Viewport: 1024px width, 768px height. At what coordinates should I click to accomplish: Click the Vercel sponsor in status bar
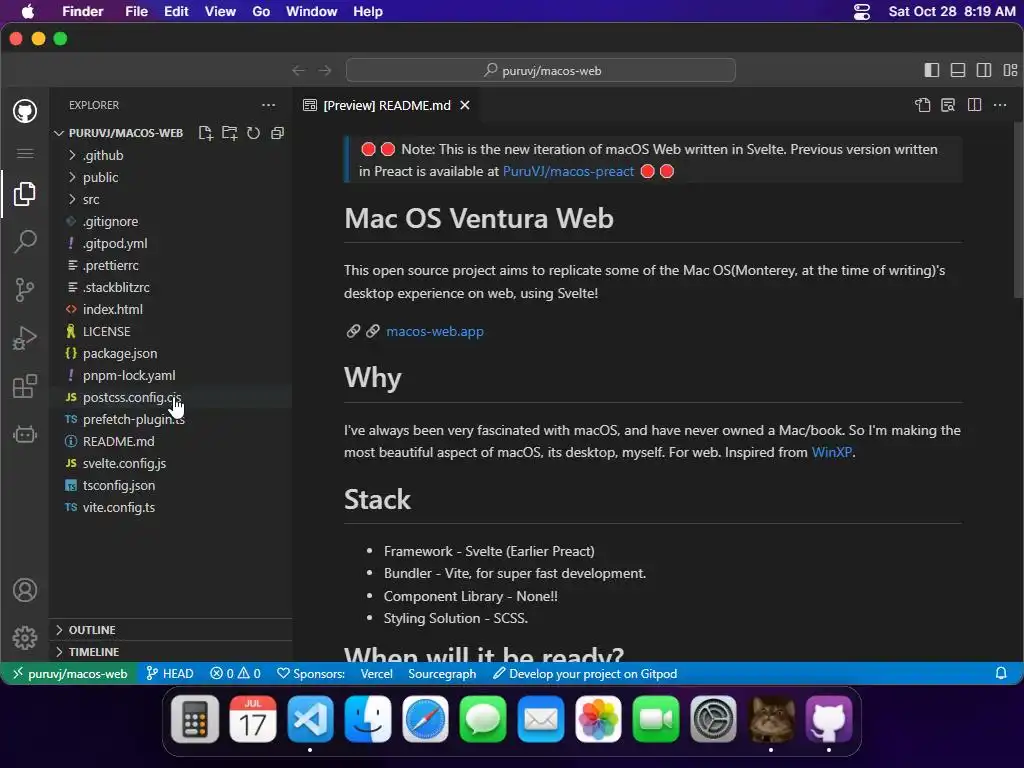pyautogui.click(x=377, y=673)
